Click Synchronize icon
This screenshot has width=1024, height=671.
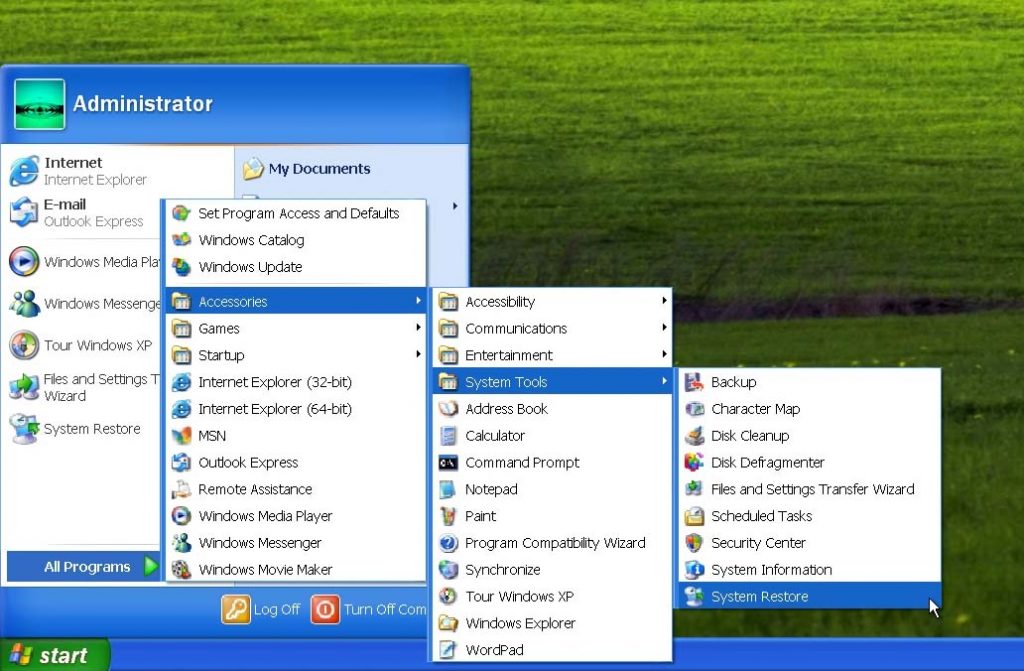pos(448,569)
